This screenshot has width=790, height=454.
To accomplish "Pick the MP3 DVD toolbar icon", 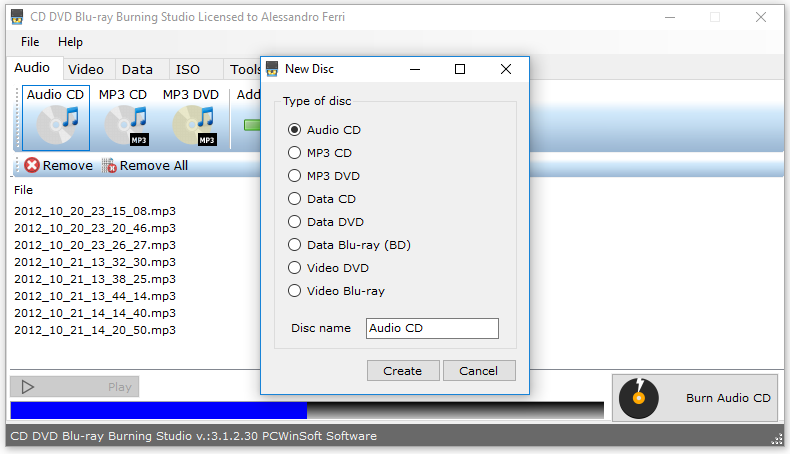I will 191,125.
